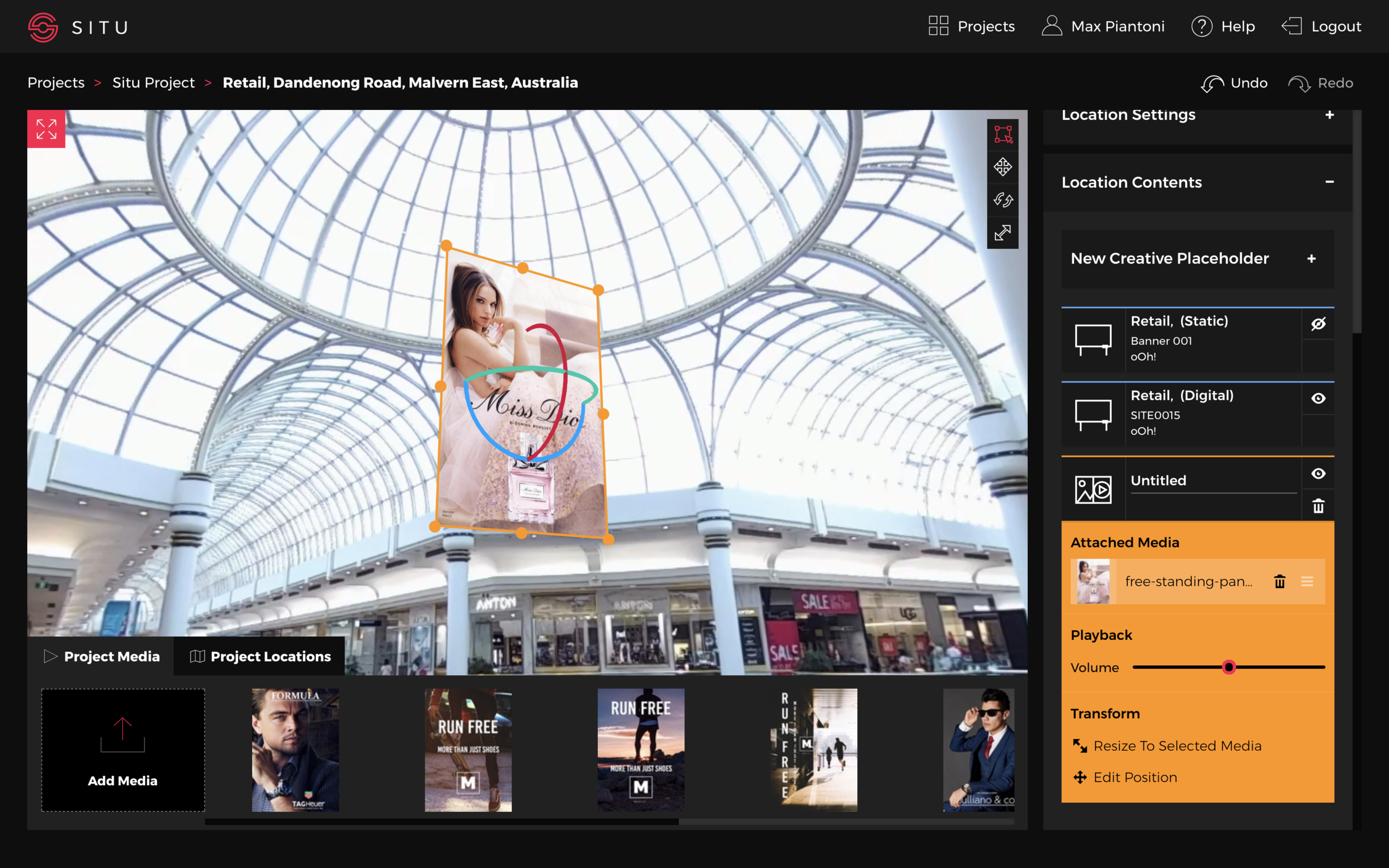Click the bottom-right corner handle of placed media
The width and height of the screenshot is (1389, 868).
pyautogui.click(x=608, y=539)
